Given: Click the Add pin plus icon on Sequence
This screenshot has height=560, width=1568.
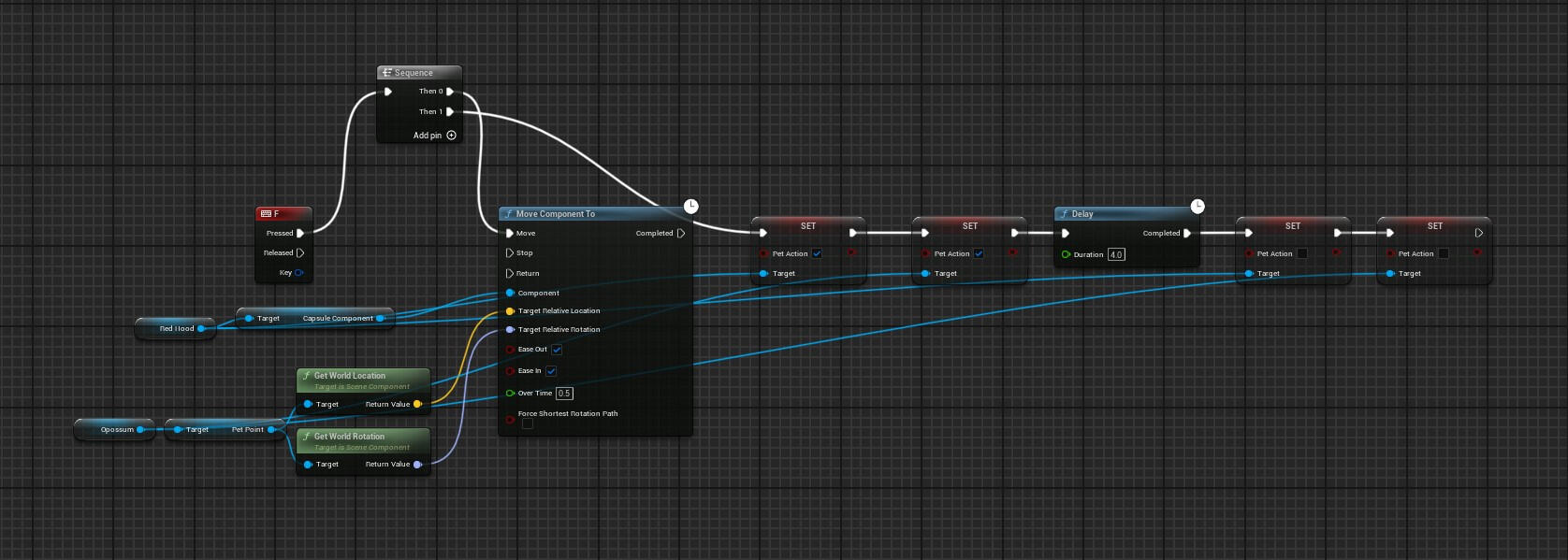Looking at the screenshot, I should [452, 136].
